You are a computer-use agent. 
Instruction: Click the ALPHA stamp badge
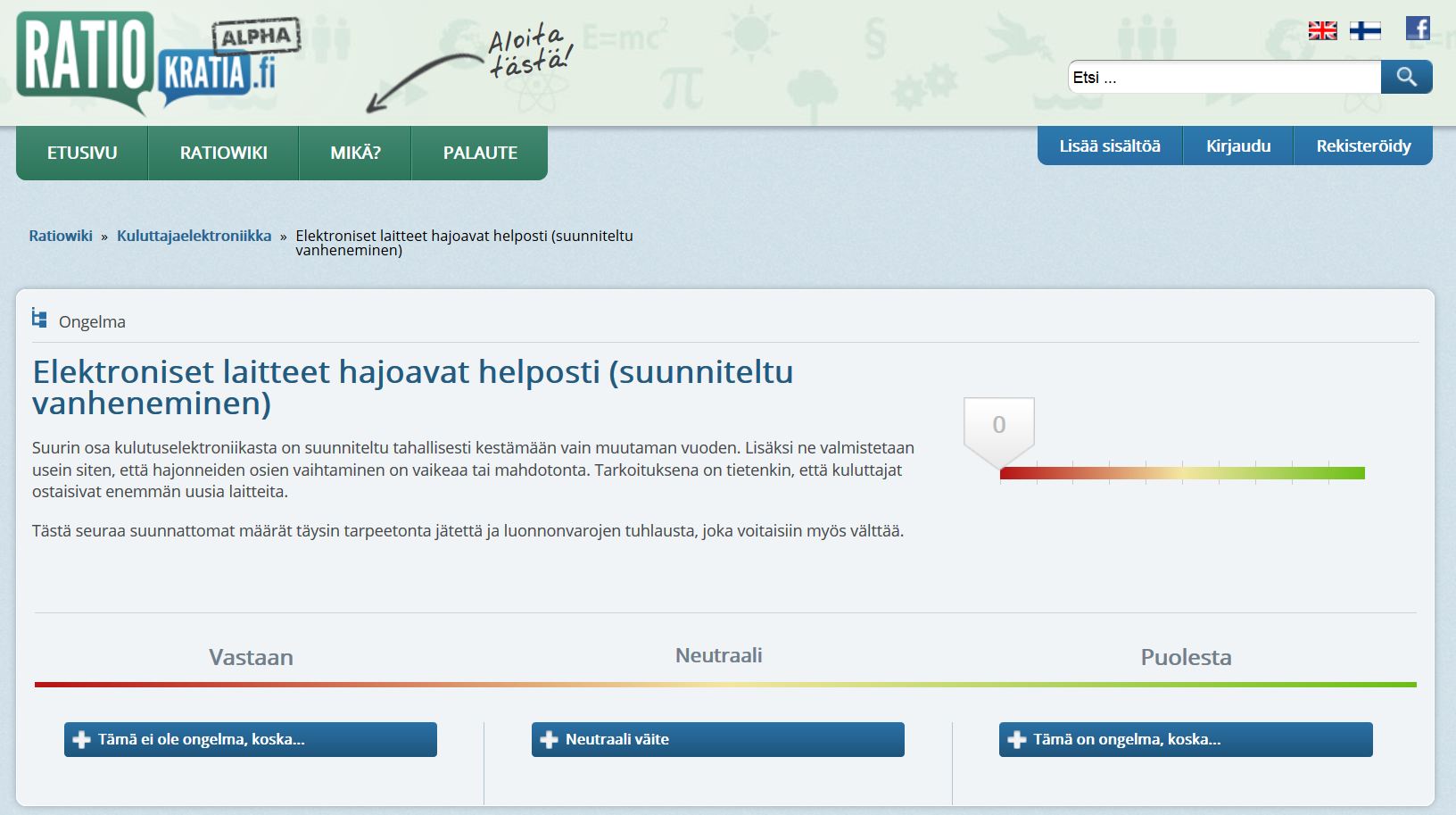(256, 37)
